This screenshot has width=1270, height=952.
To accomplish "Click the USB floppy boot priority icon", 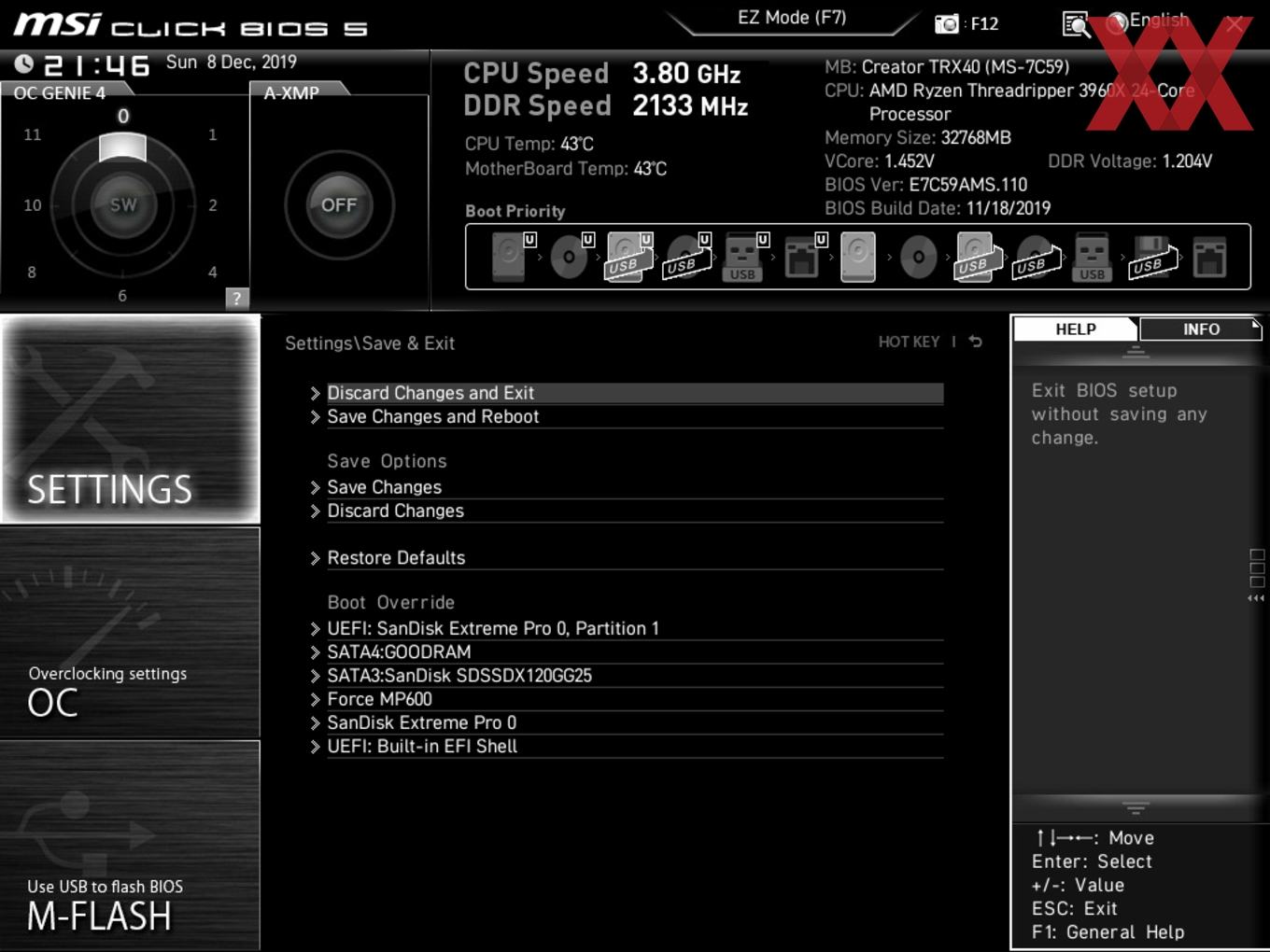I will pyautogui.click(x=1154, y=257).
